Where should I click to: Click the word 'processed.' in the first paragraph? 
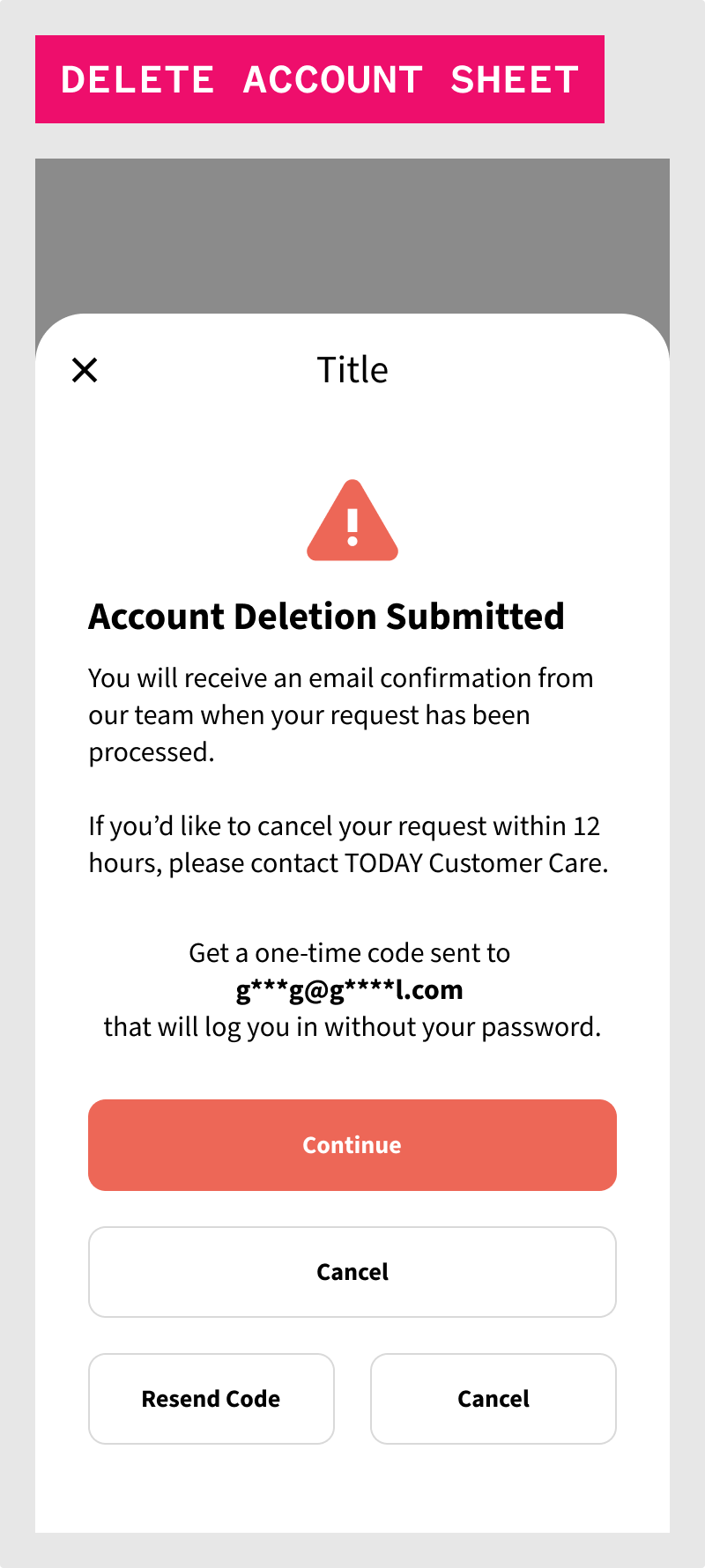[x=152, y=752]
